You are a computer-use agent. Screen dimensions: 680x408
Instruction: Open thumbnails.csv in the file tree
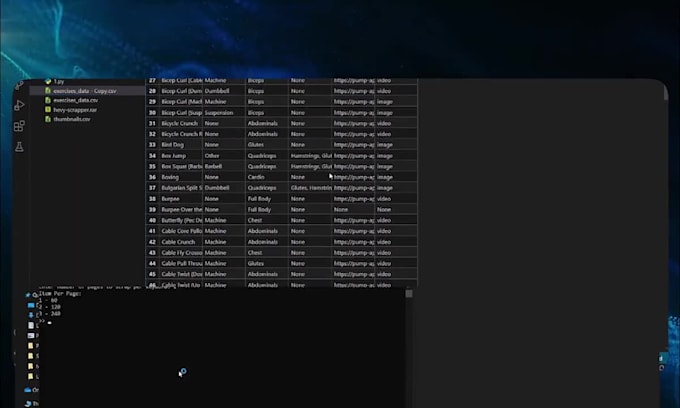click(72, 119)
